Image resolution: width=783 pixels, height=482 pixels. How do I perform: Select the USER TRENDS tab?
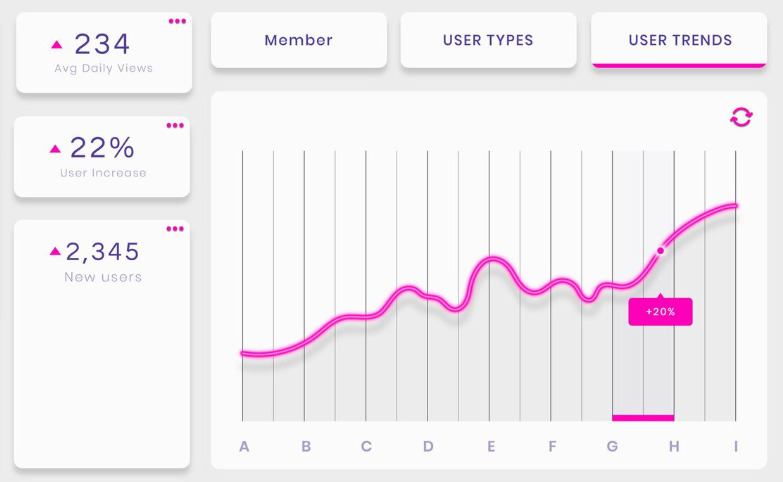pos(680,41)
